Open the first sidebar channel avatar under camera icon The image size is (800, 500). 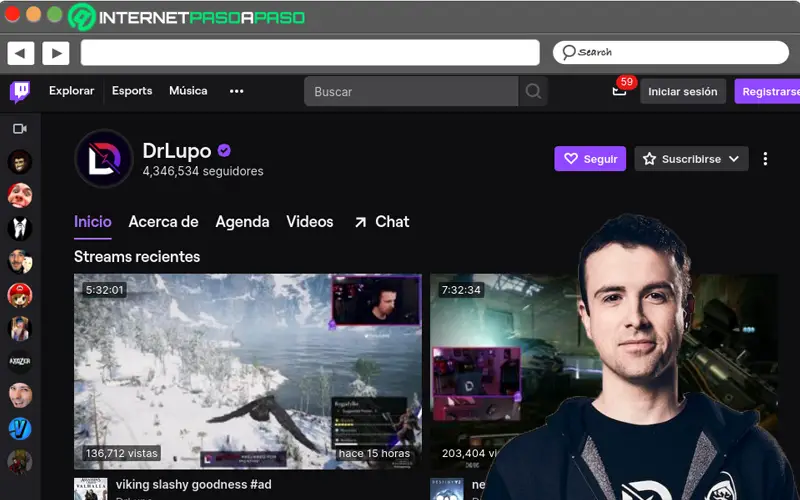pos(20,162)
